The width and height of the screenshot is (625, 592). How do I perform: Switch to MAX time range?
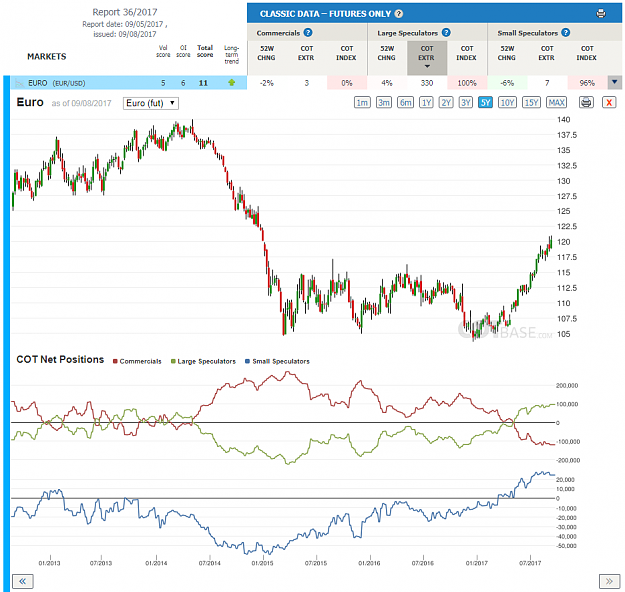tap(556, 102)
